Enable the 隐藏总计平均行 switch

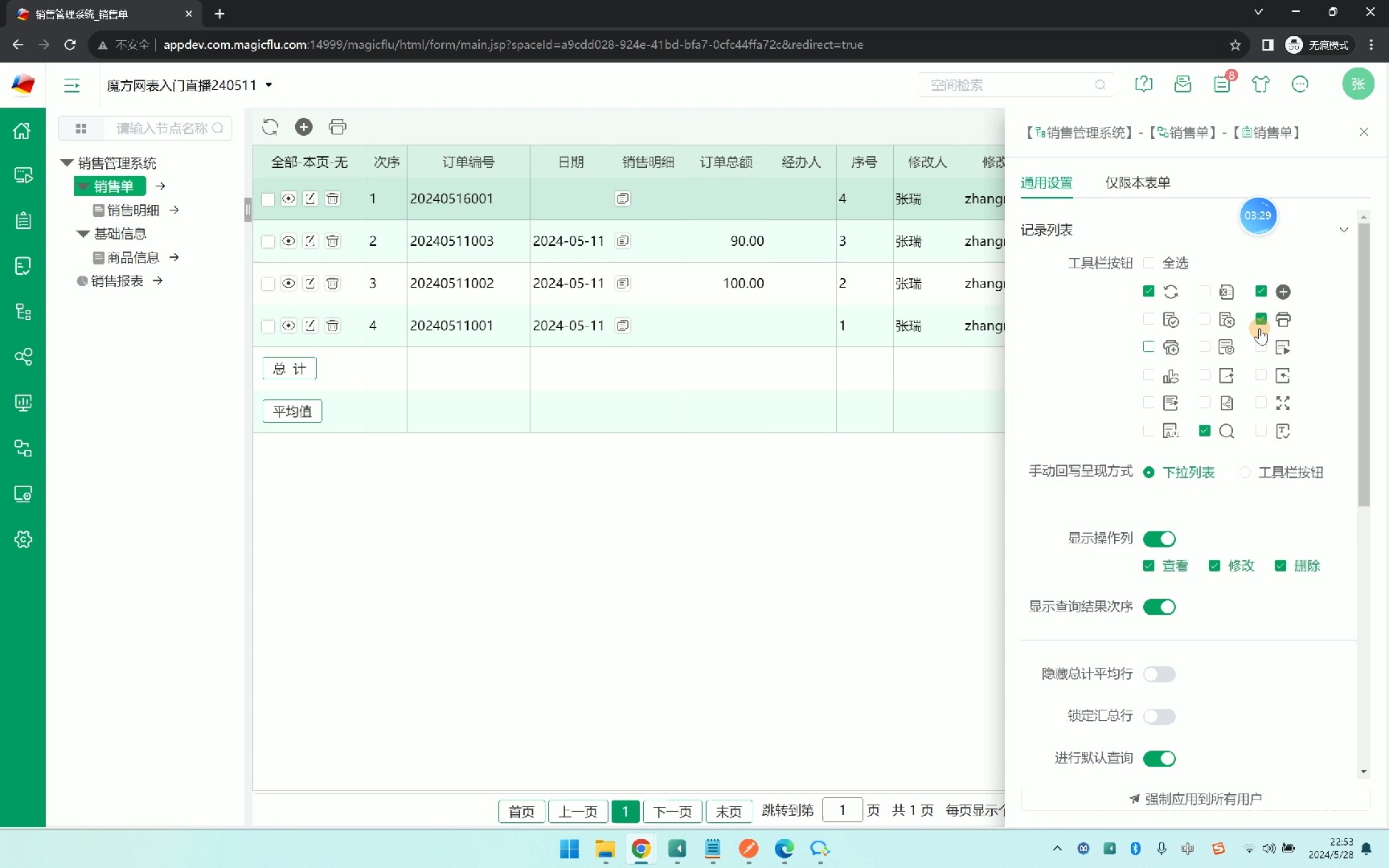1159,674
